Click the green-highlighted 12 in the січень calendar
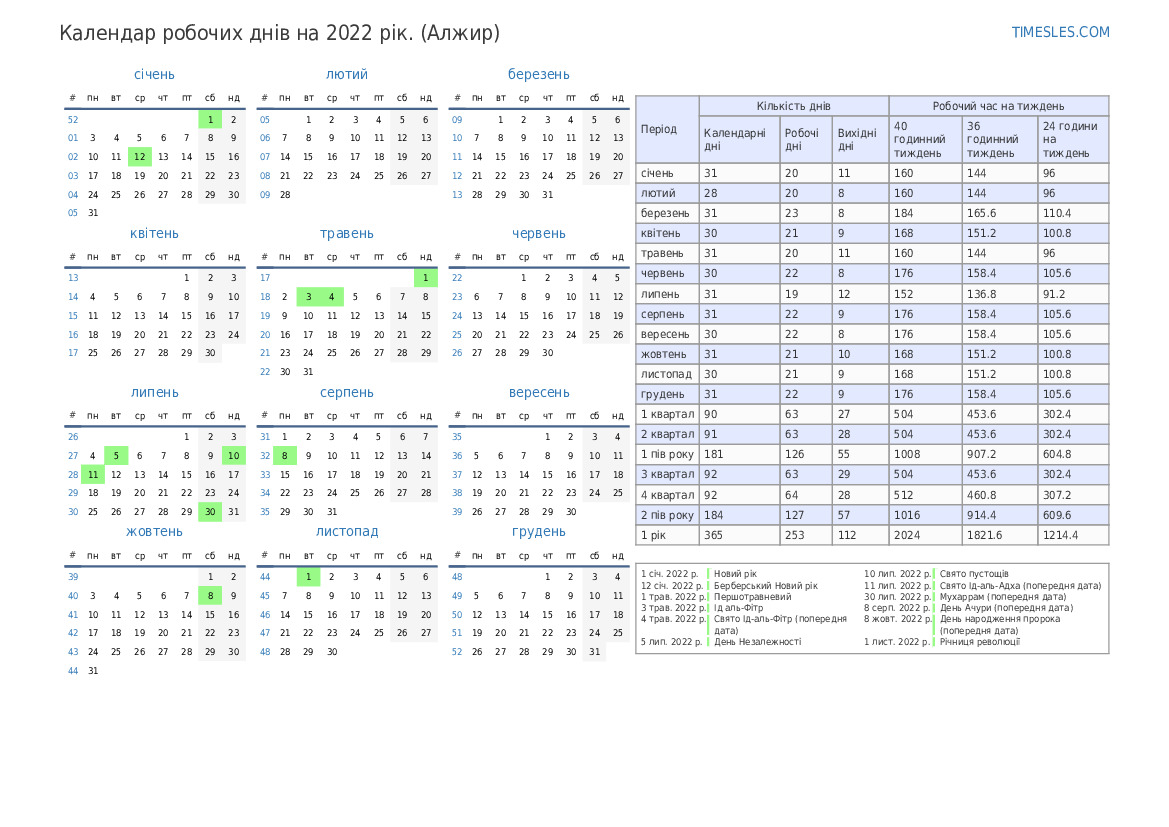 tap(139, 157)
